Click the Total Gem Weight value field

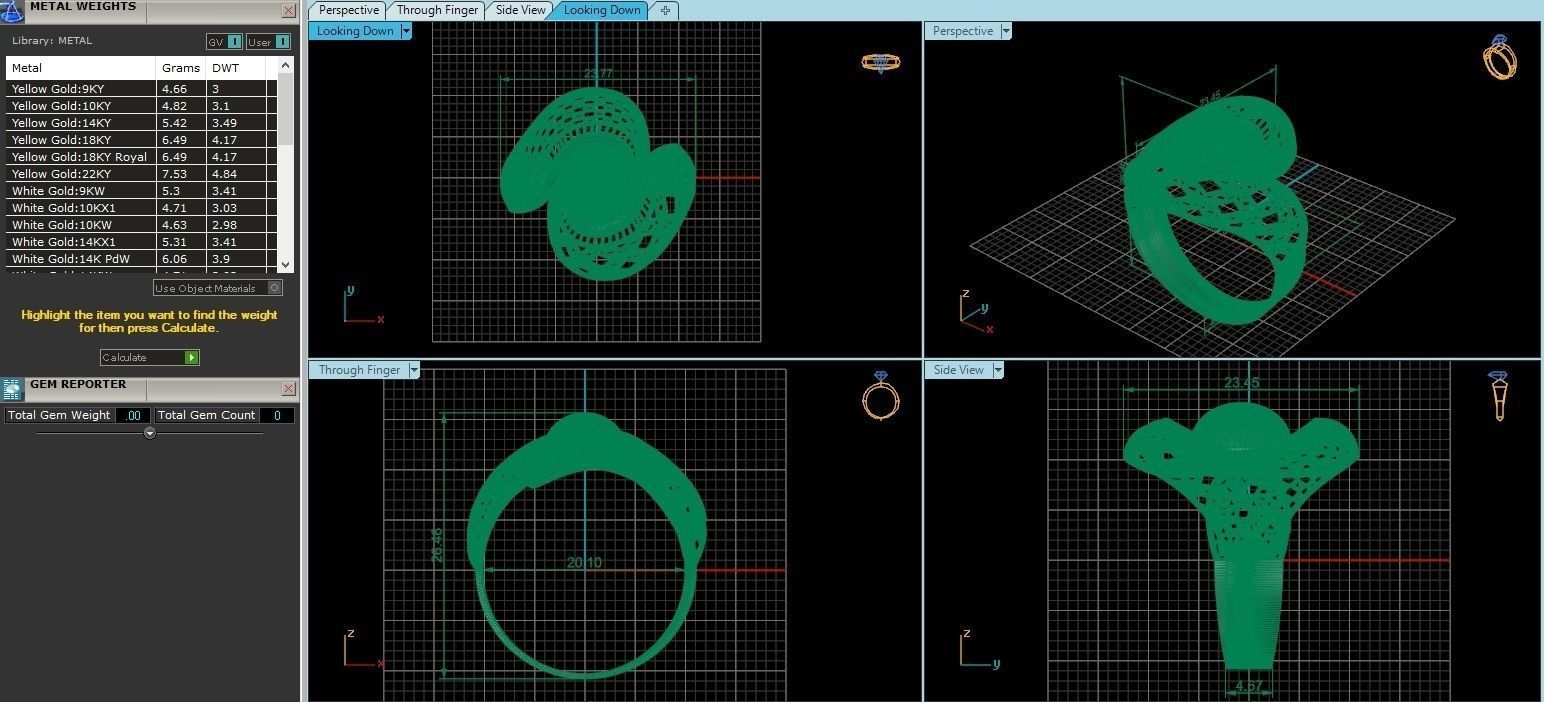point(133,415)
